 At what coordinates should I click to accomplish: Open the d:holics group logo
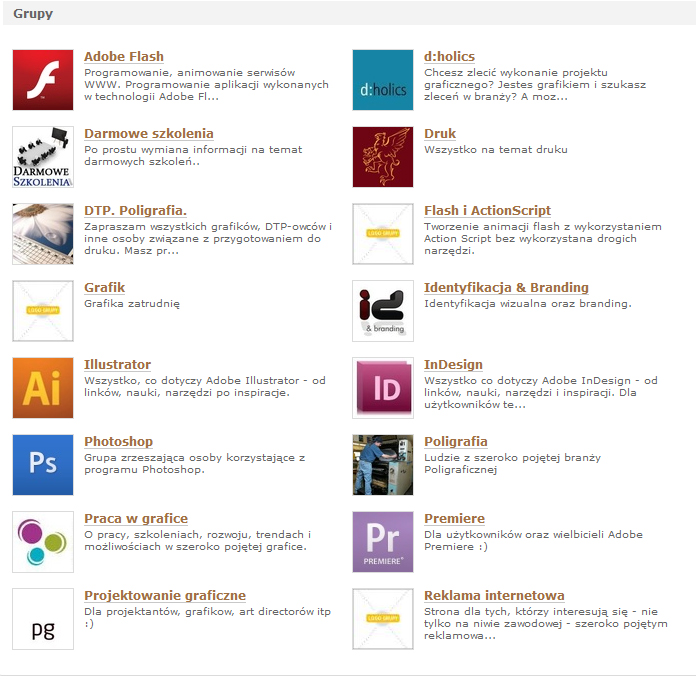pos(383,80)
